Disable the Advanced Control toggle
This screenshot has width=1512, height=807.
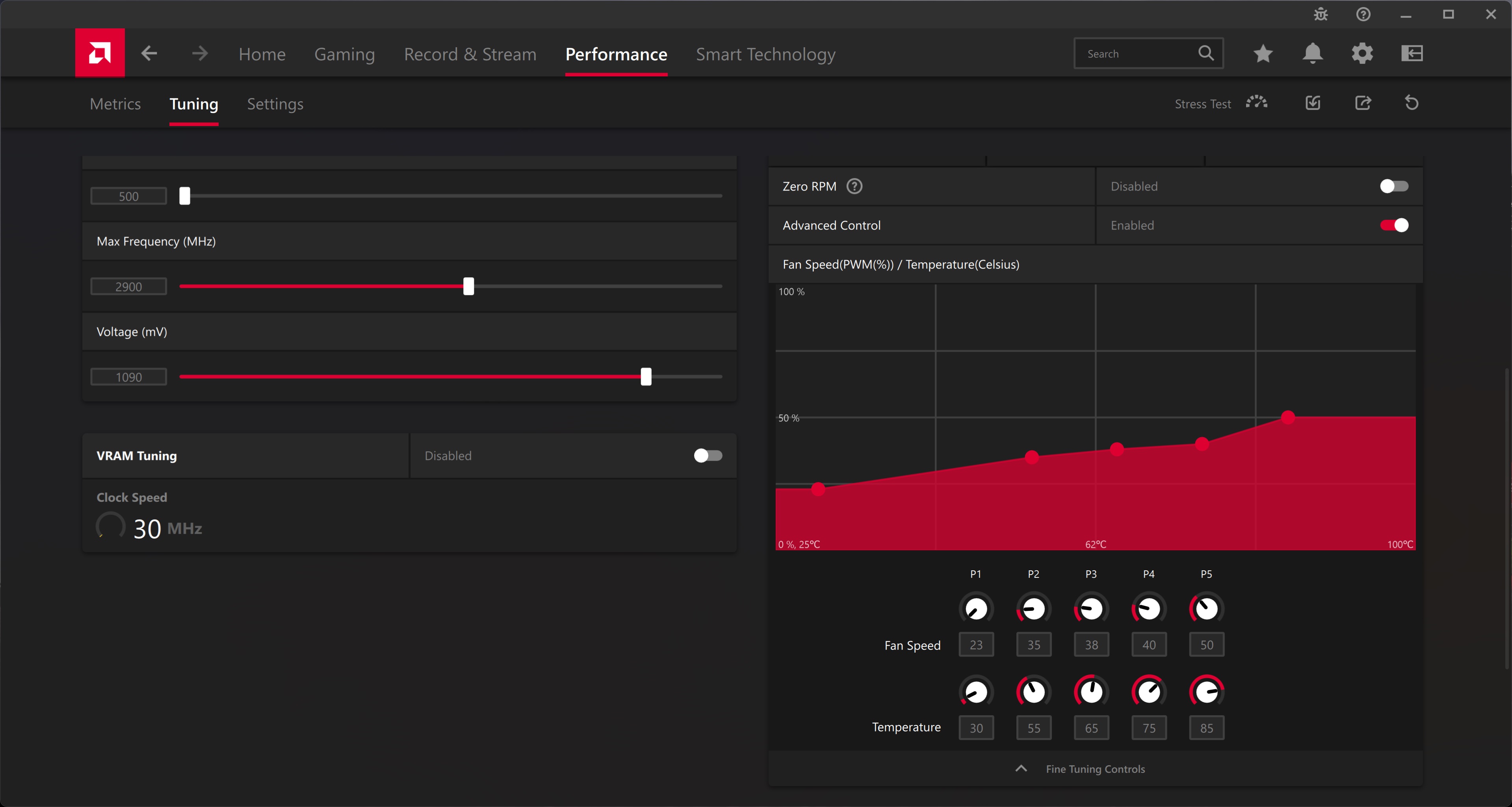(1394, 225)
